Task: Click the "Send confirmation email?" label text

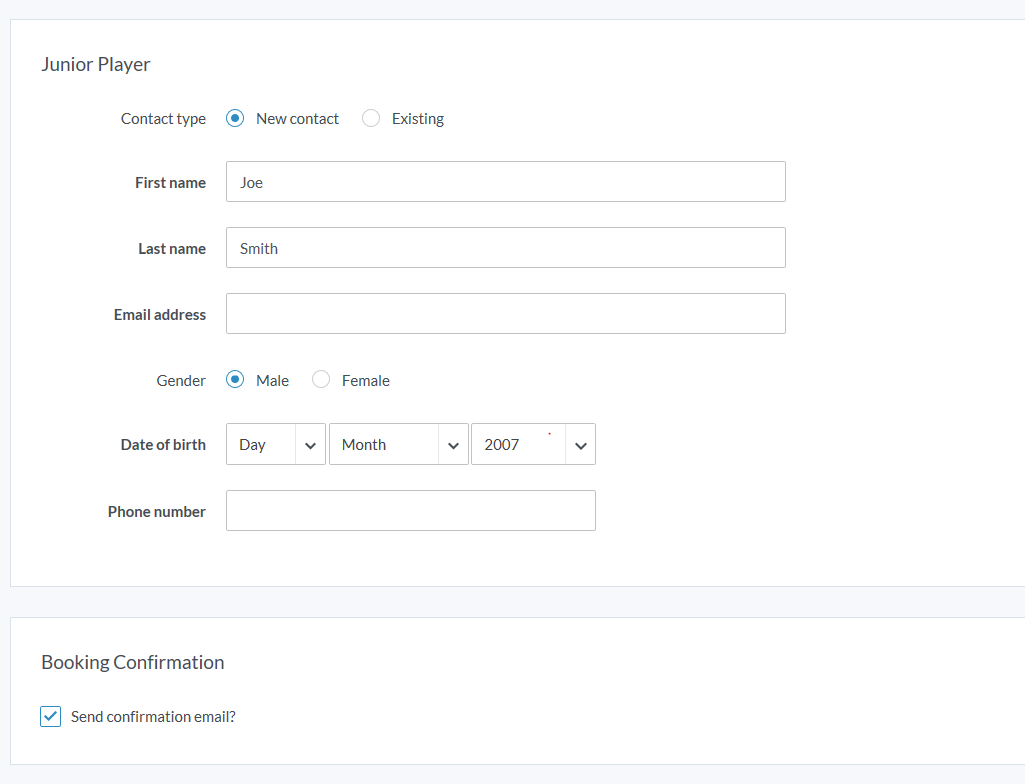Action: tap(153, 717)
